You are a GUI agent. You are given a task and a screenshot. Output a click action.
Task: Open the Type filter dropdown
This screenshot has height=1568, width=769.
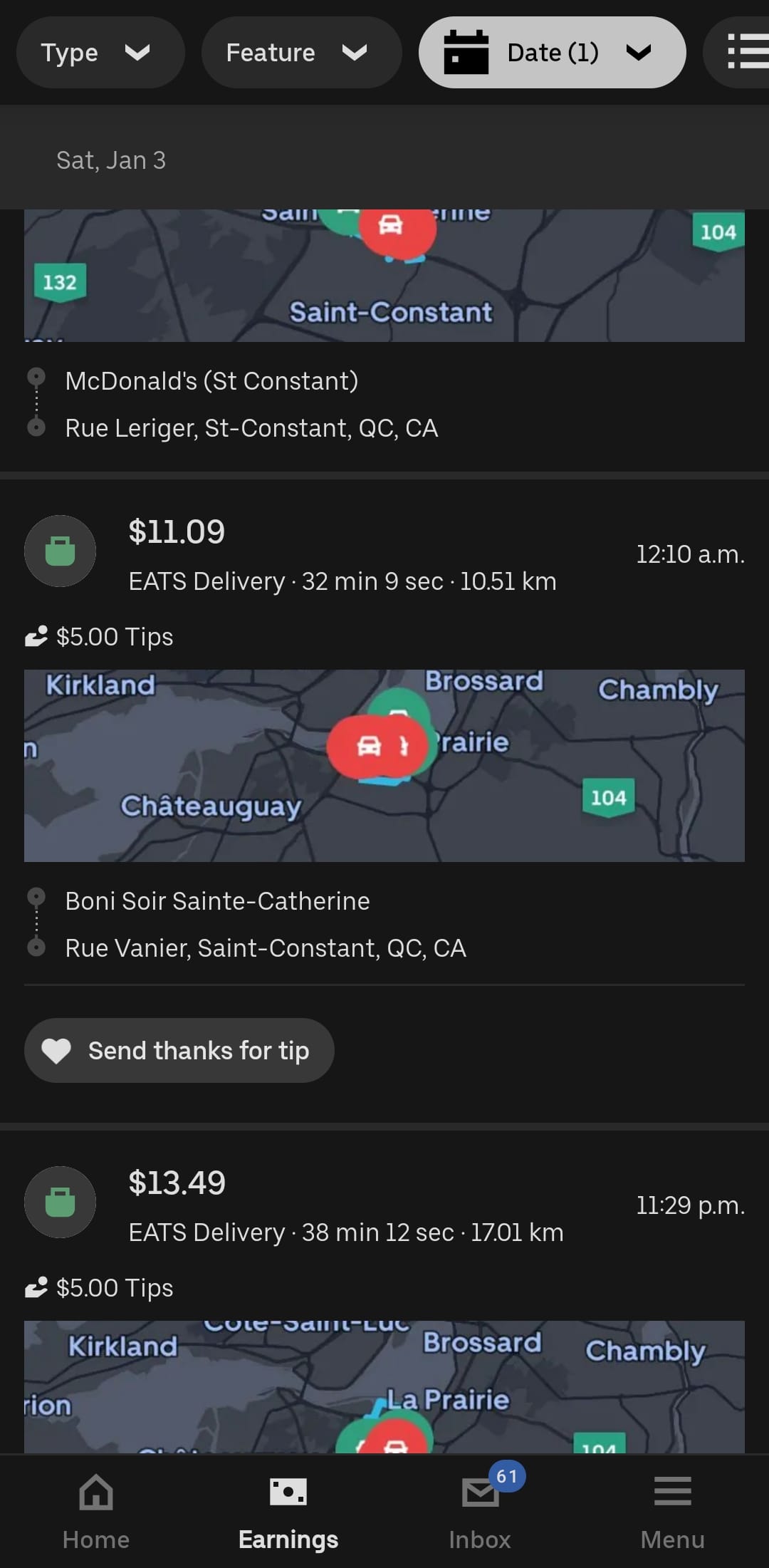click(x=100, y=53)
